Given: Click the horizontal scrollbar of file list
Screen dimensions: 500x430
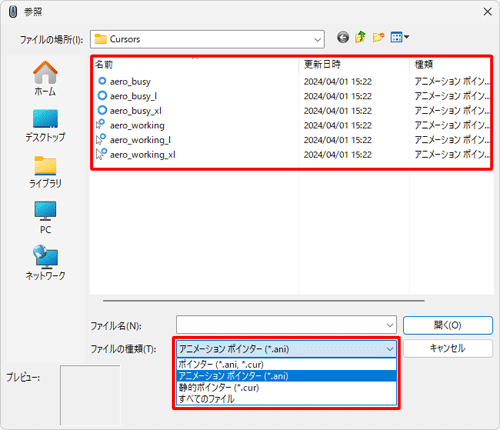Looking at the screenshot, I should pyautogui.click(x=264, y=300).
